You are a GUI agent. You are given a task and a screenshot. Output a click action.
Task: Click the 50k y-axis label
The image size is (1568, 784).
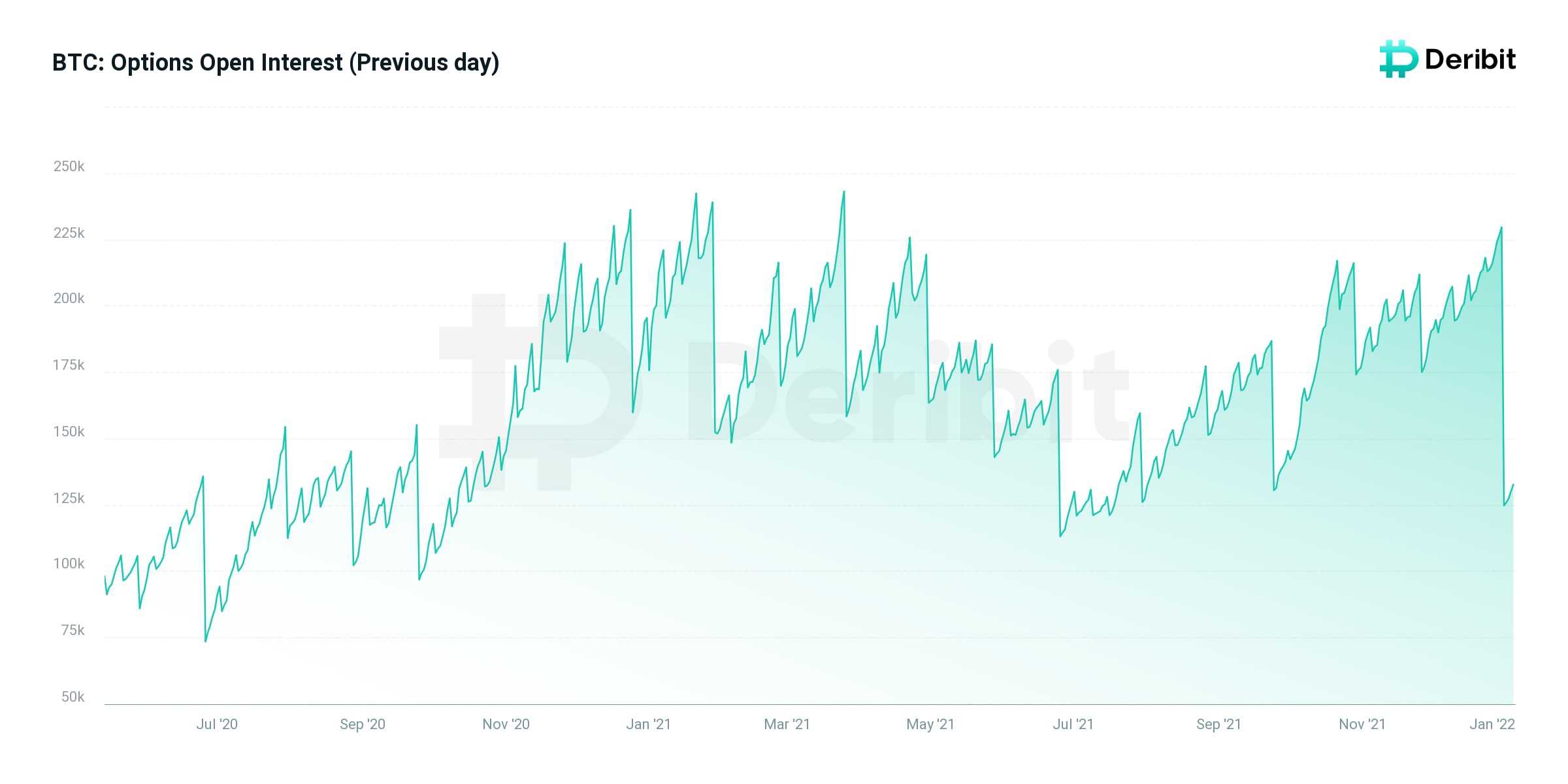point(73,697)
